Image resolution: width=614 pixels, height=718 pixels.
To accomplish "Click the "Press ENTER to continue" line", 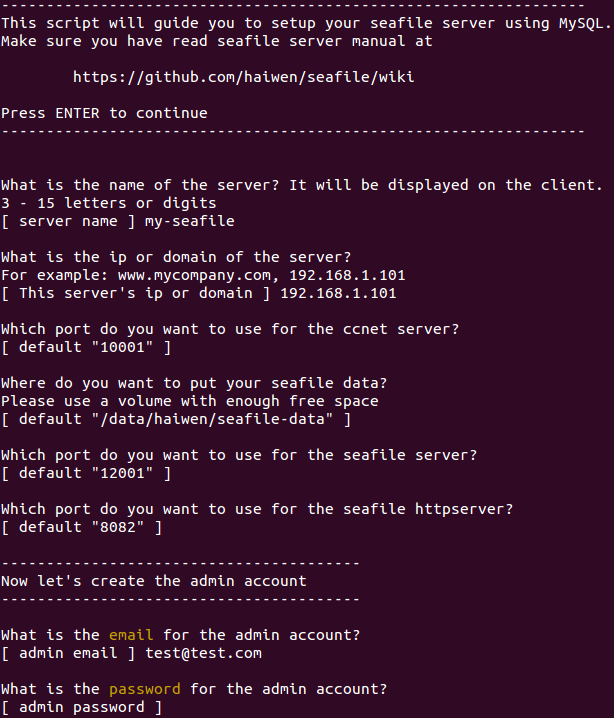I will [x=104, y=113].
